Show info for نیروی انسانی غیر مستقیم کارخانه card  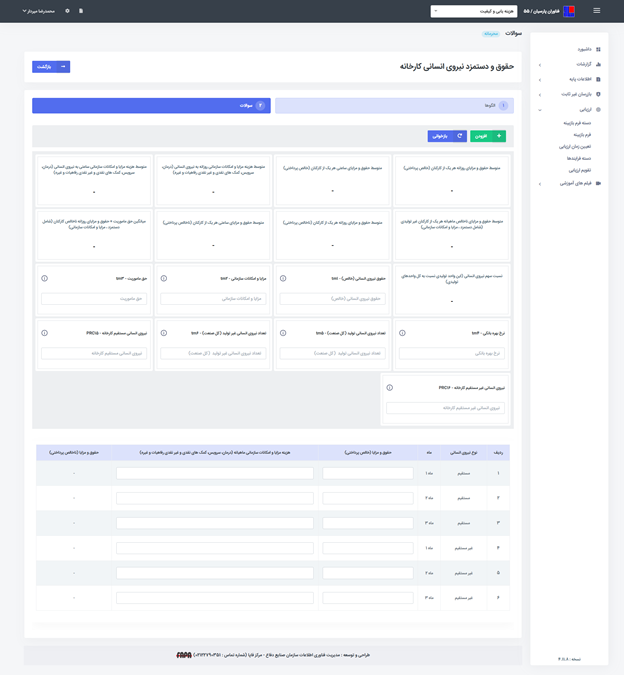(x=389, y=387)
